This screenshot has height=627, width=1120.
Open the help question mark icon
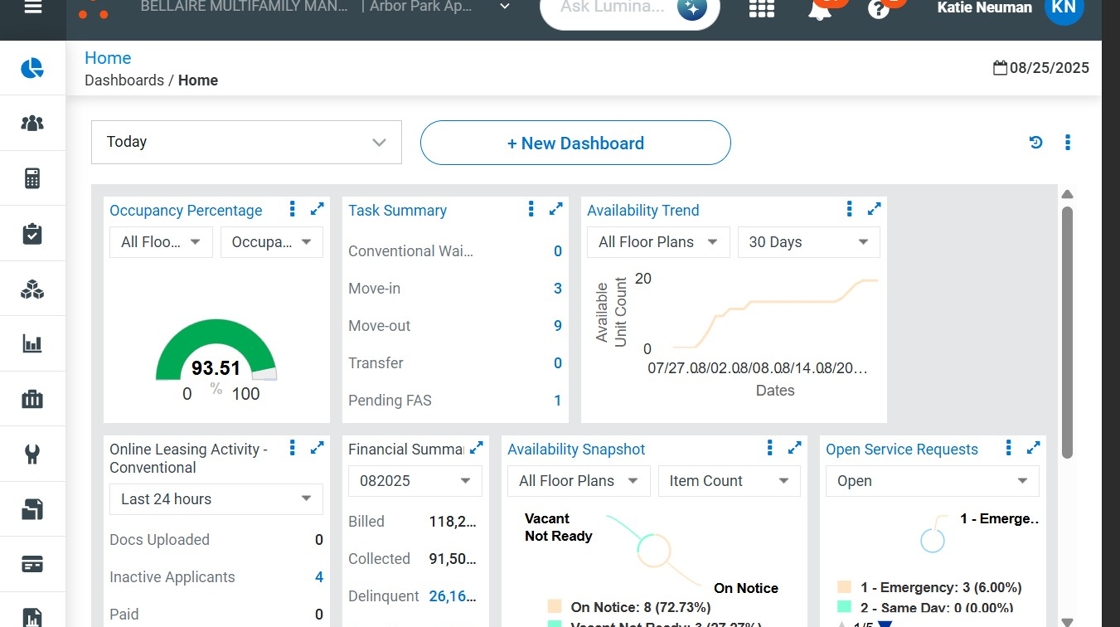878,9
